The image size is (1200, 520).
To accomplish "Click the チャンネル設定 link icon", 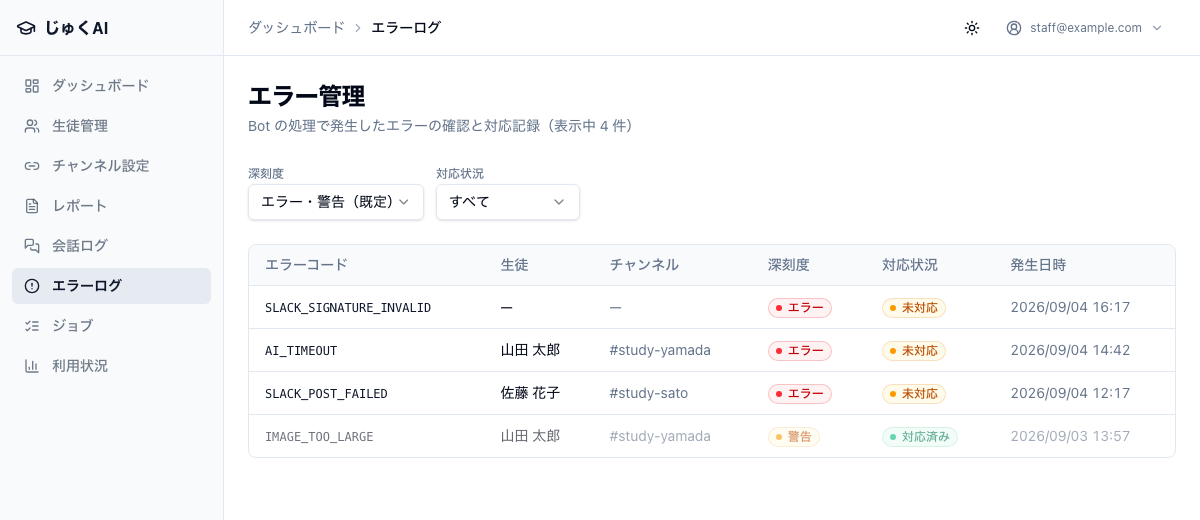I will pyautogui.click(x=32, y=166).
